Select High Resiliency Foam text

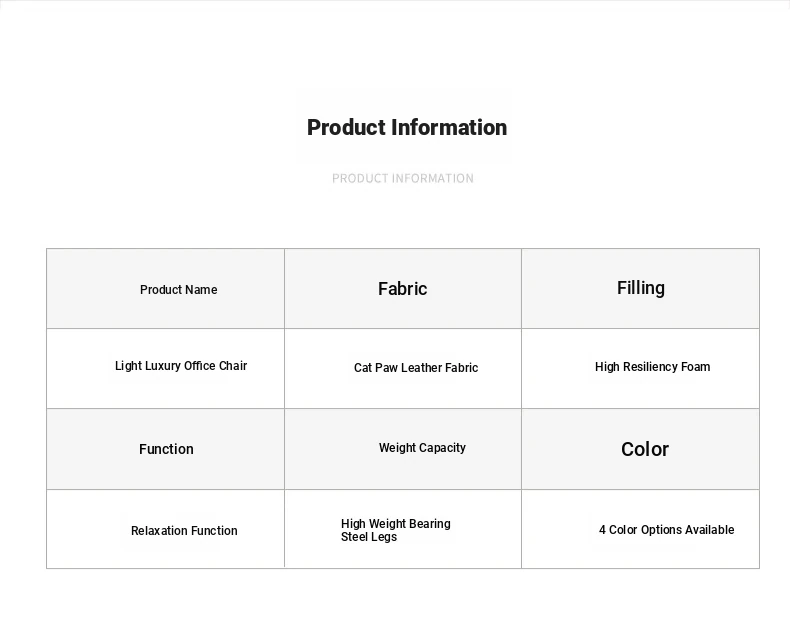point(652,367)
